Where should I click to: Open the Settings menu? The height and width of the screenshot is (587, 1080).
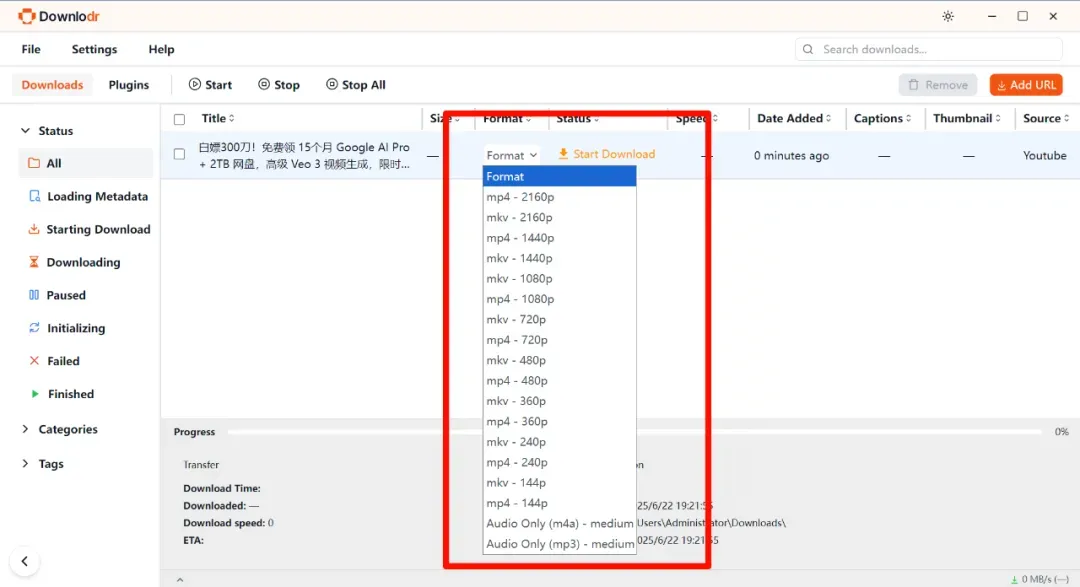pyautogui.click(x=94, y=49)
